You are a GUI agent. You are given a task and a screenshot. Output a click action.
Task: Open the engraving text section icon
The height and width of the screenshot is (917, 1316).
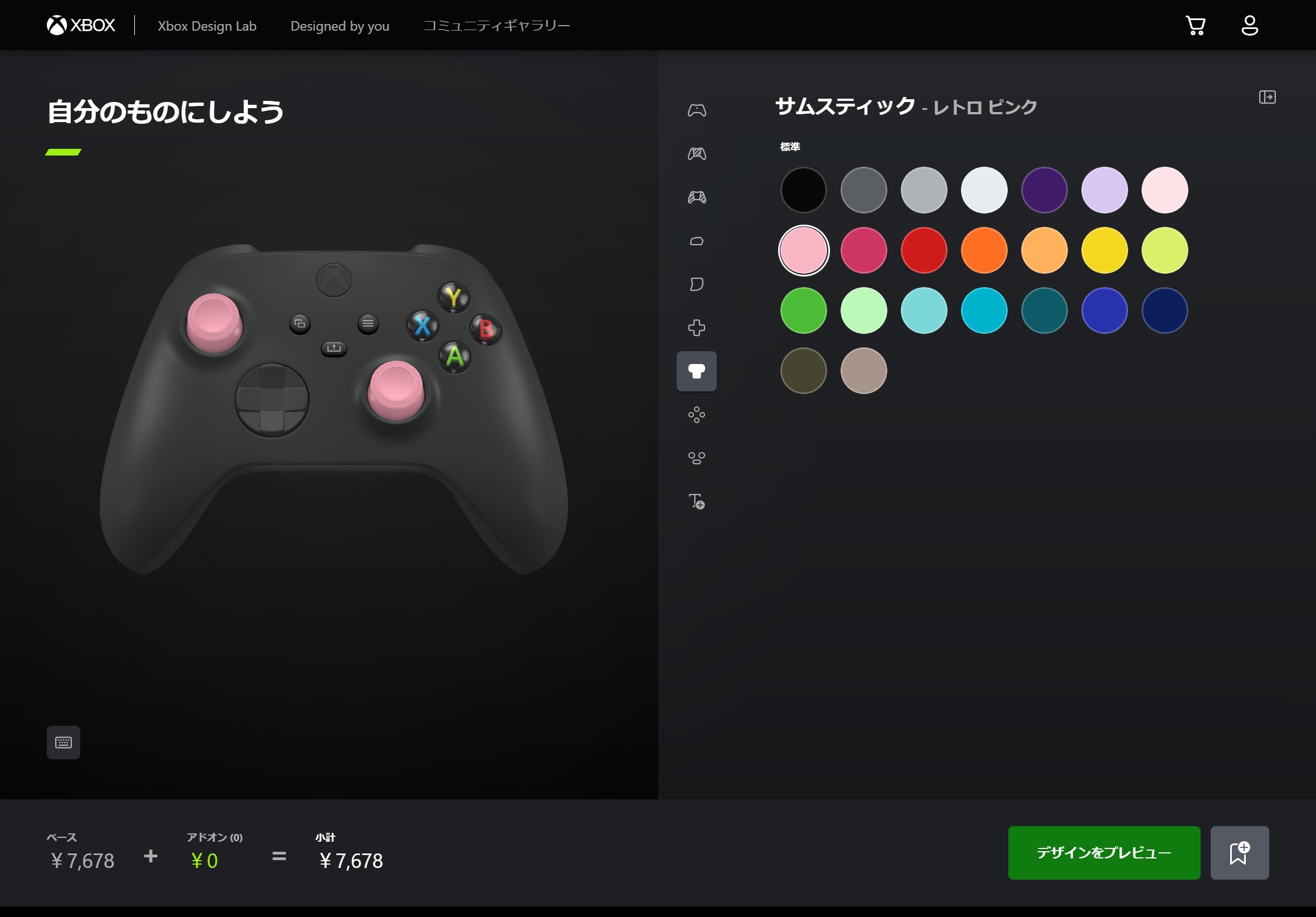pyautogui.click(x=696, y=502)
